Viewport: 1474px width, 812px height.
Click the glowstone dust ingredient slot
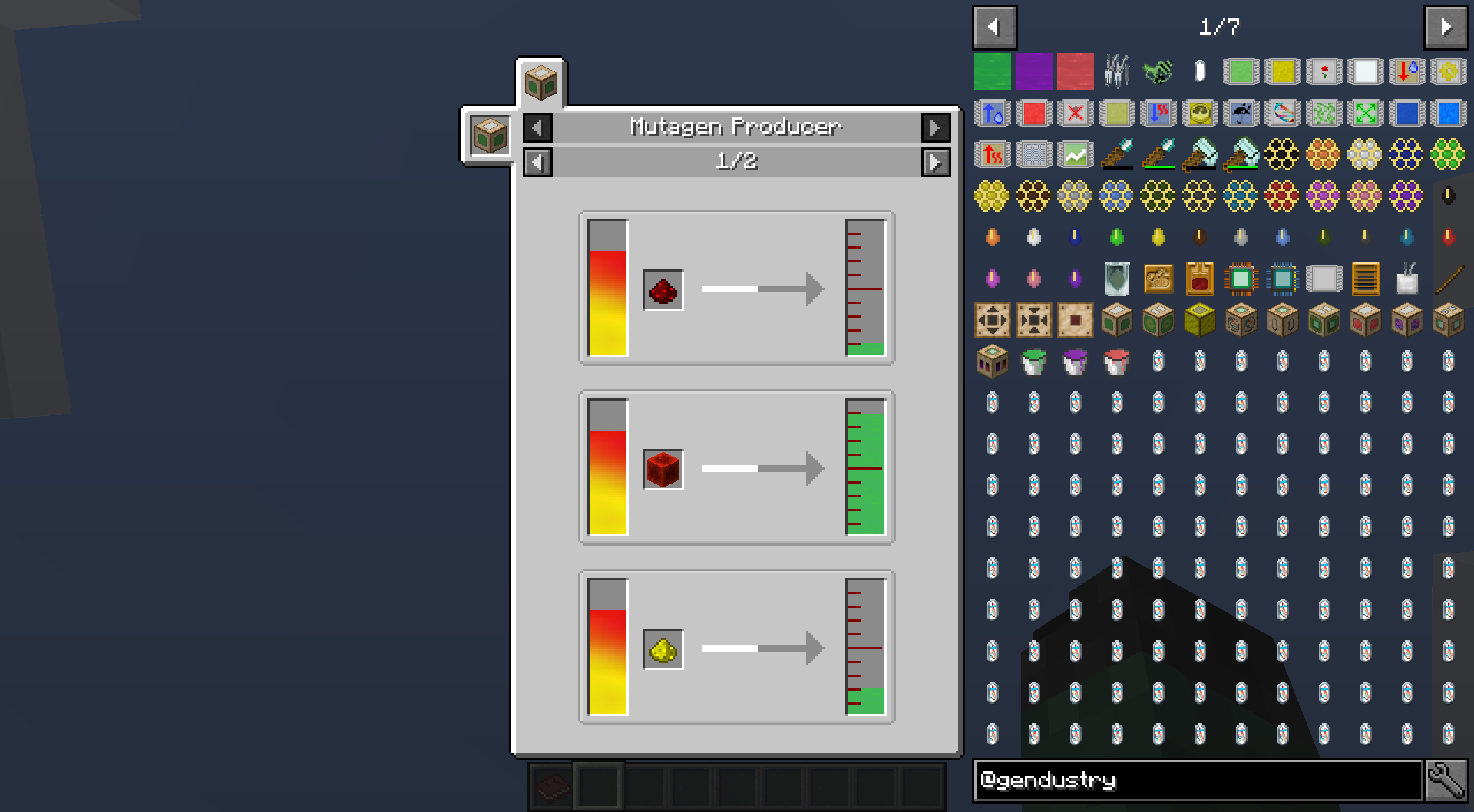pos(663,649)
